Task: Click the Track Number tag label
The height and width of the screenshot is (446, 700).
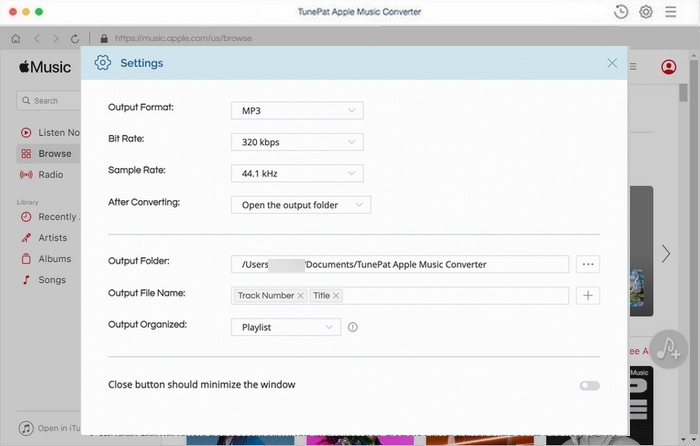Action: pos(266,296)
